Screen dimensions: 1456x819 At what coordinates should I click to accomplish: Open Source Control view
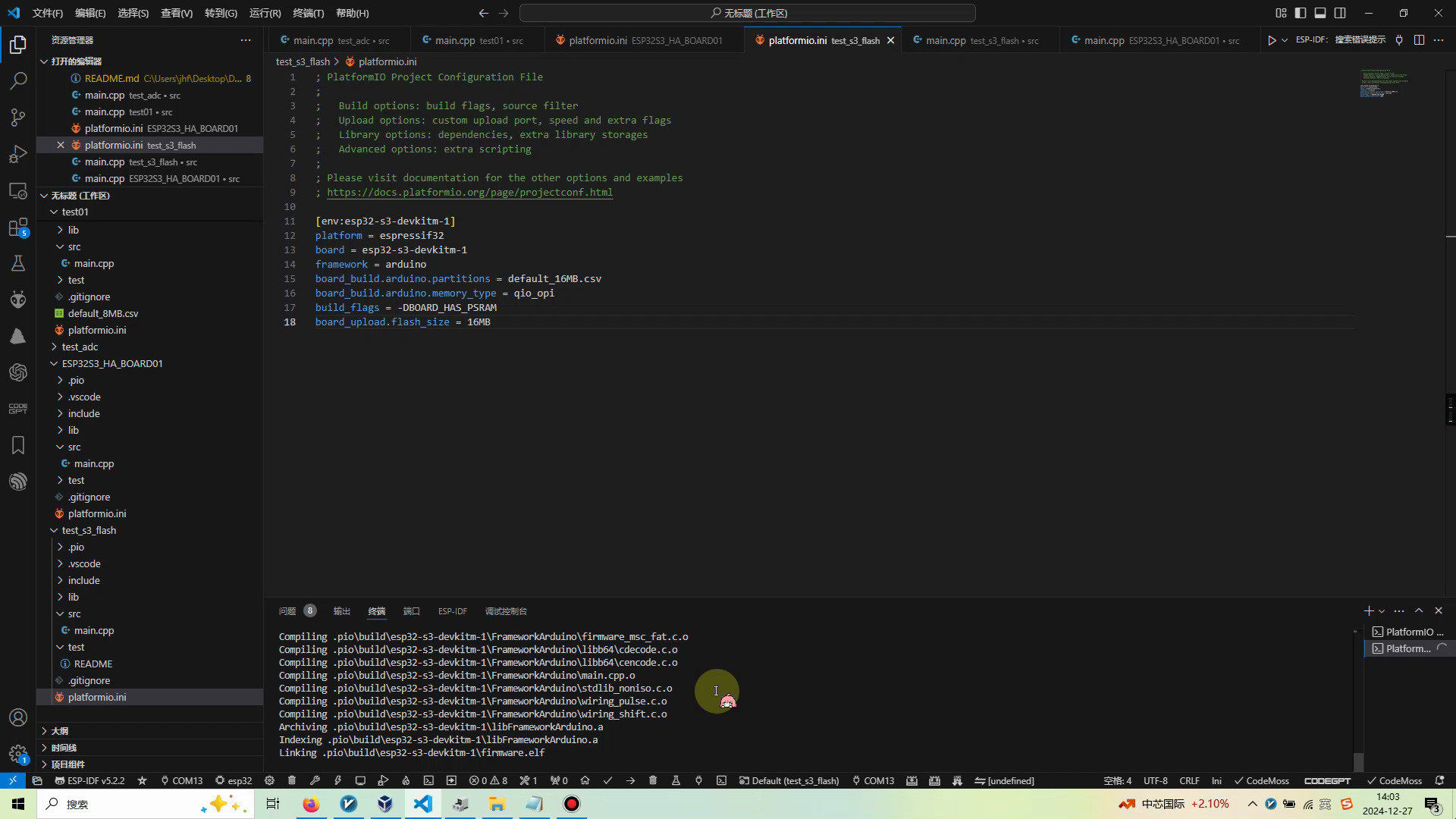tap(18, 118)
